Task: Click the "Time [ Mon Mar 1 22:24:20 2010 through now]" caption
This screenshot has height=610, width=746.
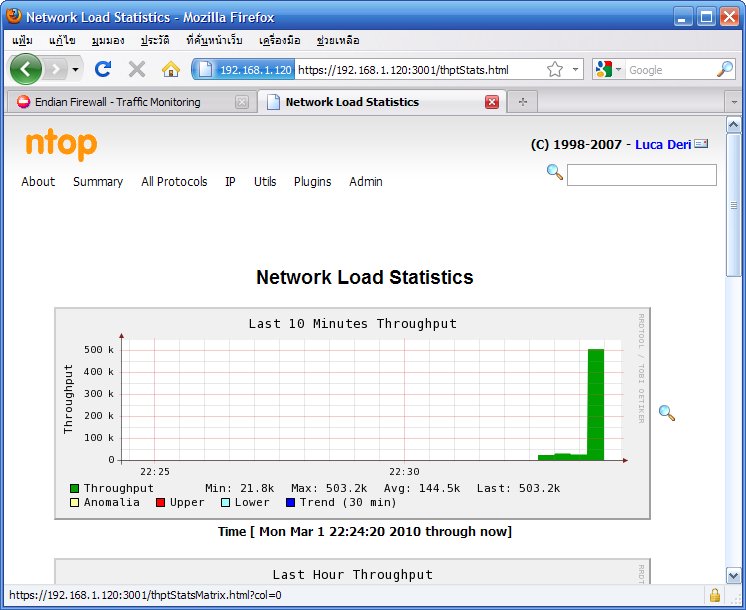Action: click(365, 531)
